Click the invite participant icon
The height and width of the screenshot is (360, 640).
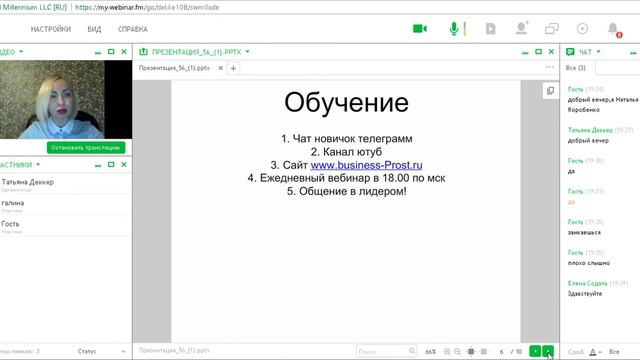pyautogui.click(x=522, y=28)
